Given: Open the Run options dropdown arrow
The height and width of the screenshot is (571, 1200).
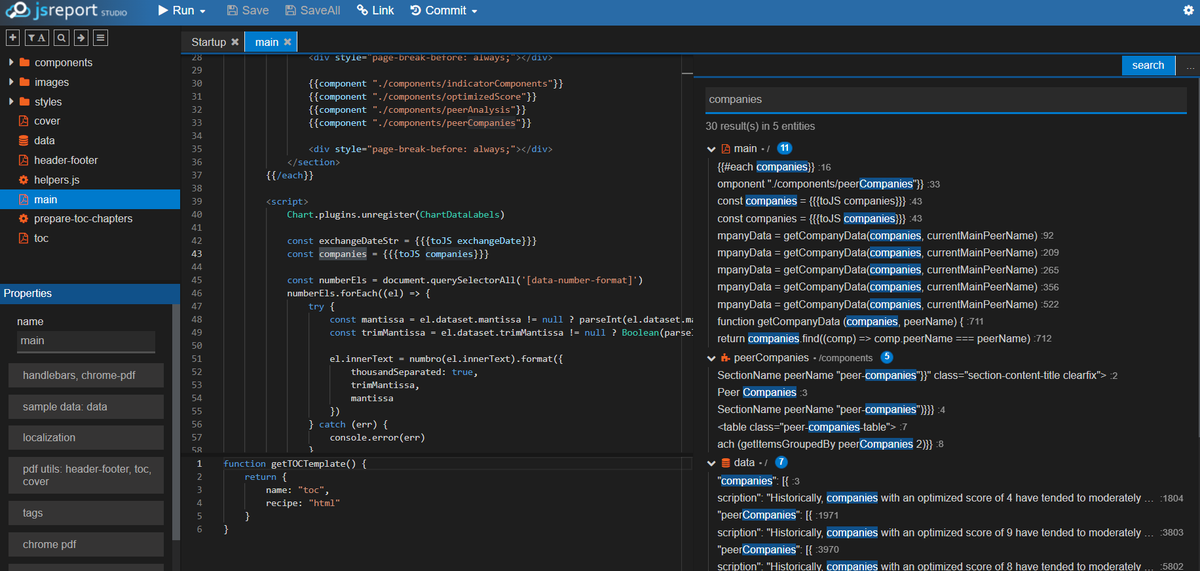Looking at the screenshot, I should 203,11.
